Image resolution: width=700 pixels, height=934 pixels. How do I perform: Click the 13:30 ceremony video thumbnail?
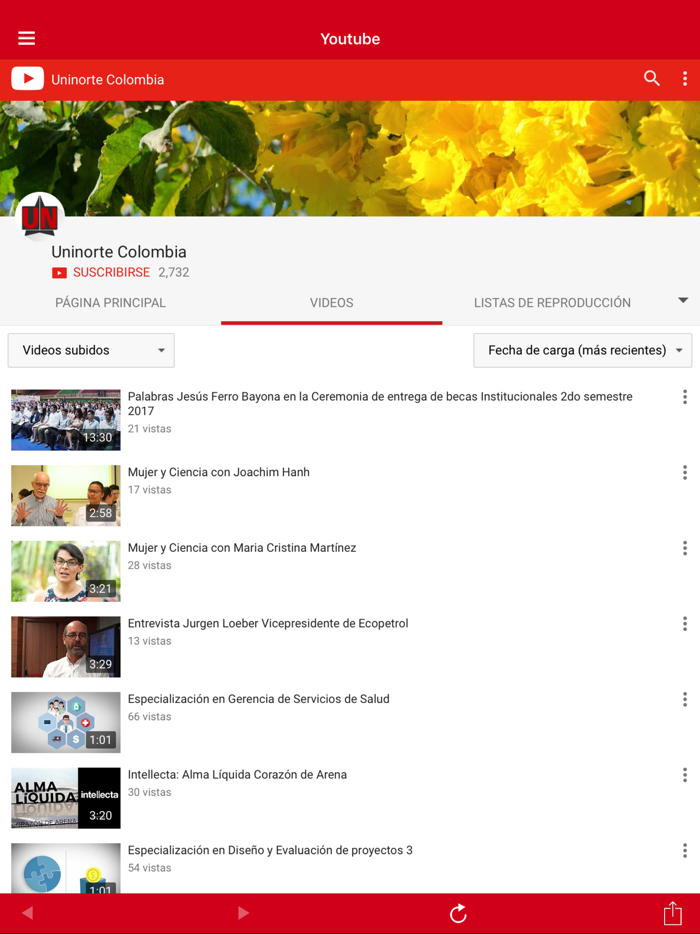(x=66, y=420)
